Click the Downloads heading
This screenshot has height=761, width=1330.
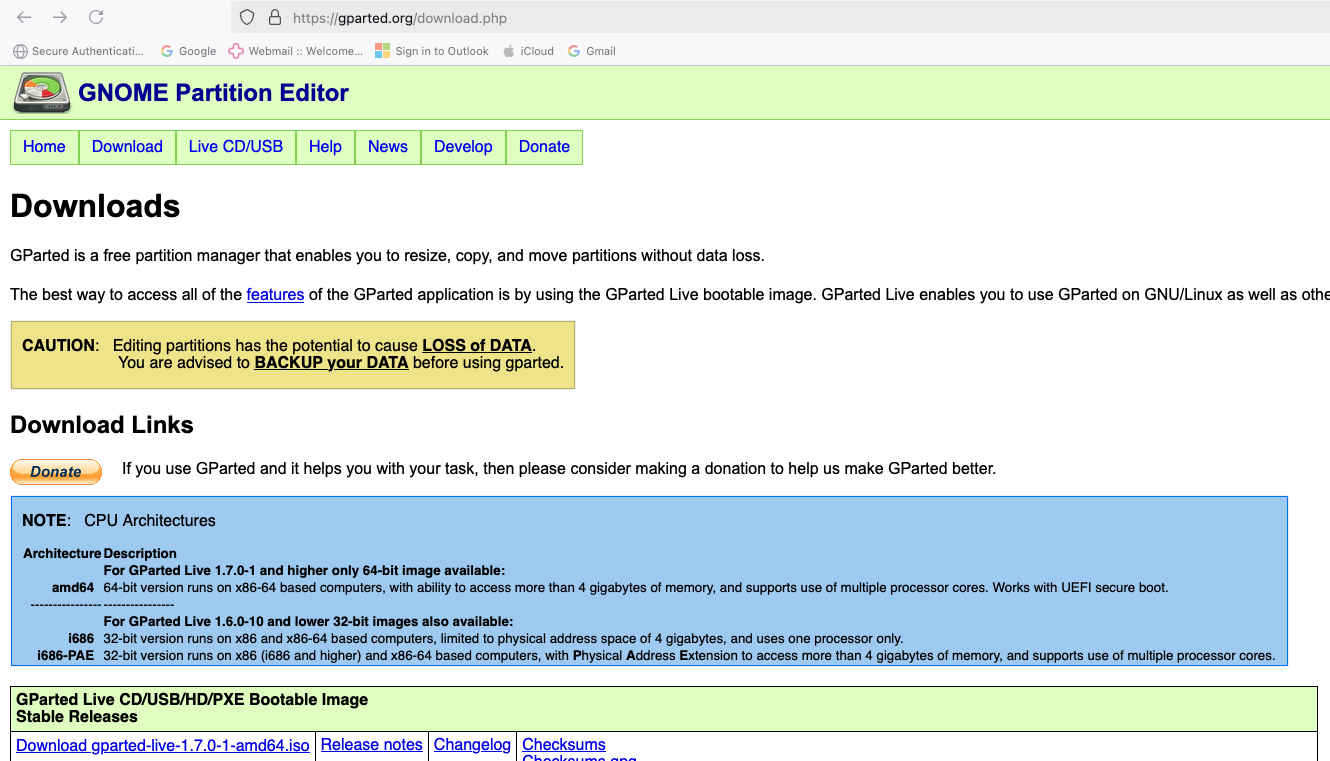[95, 206]
